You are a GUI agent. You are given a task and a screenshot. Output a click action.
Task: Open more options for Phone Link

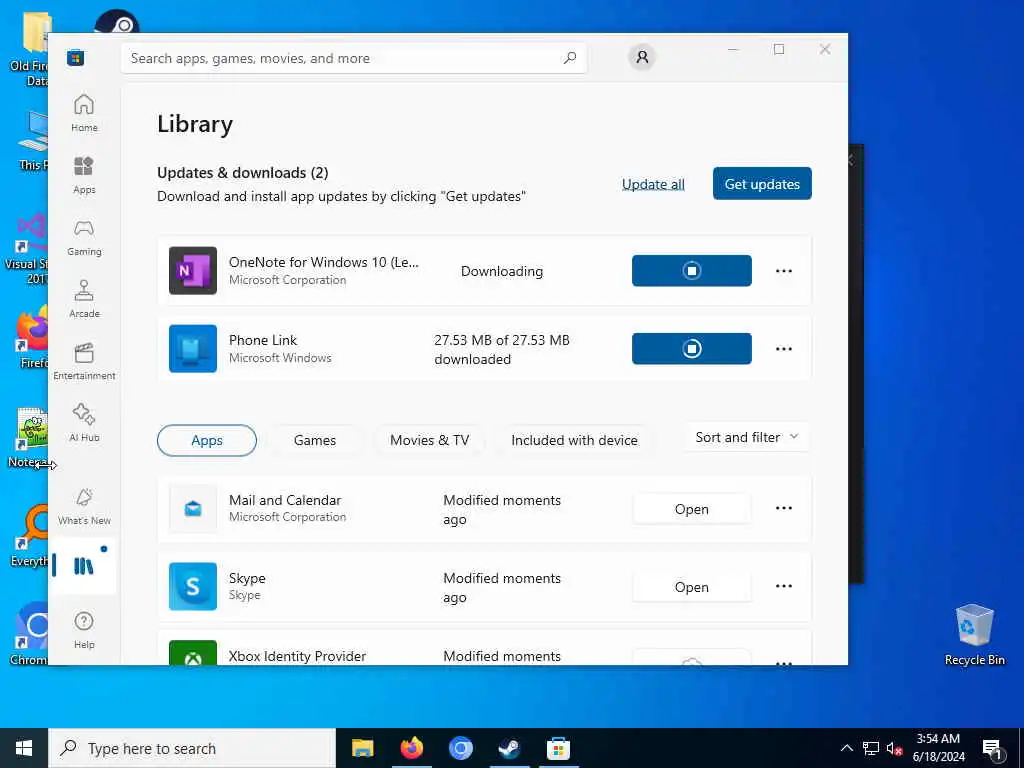pos(784,349)
